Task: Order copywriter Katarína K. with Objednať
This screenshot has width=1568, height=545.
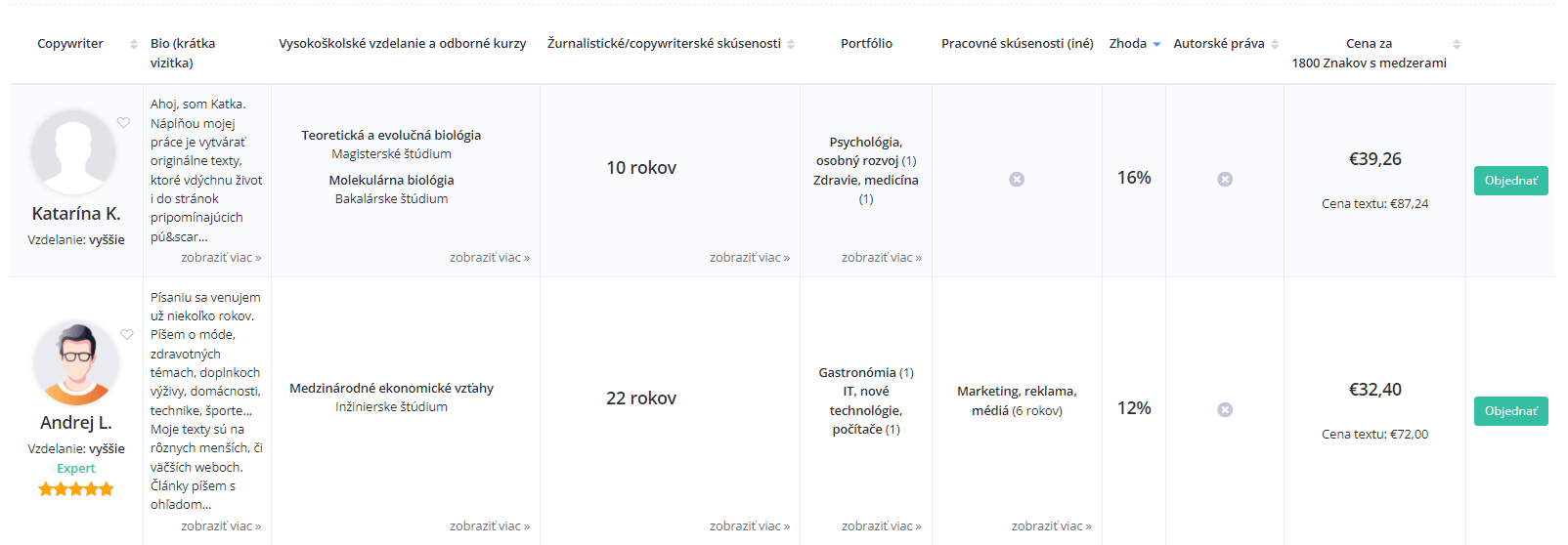Action: 1510,181
